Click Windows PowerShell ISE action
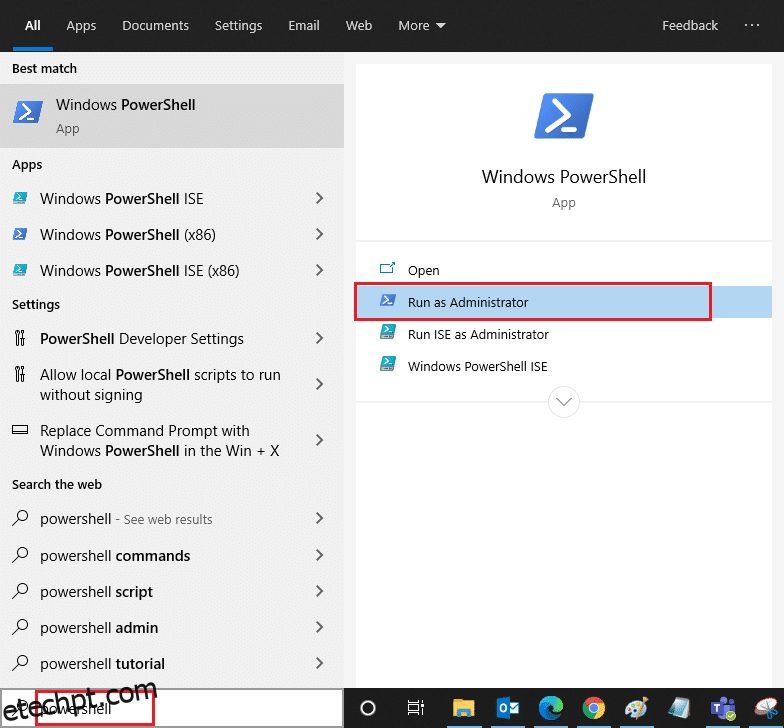This screenshot has height=728, width=784. (x=564, y=366)
